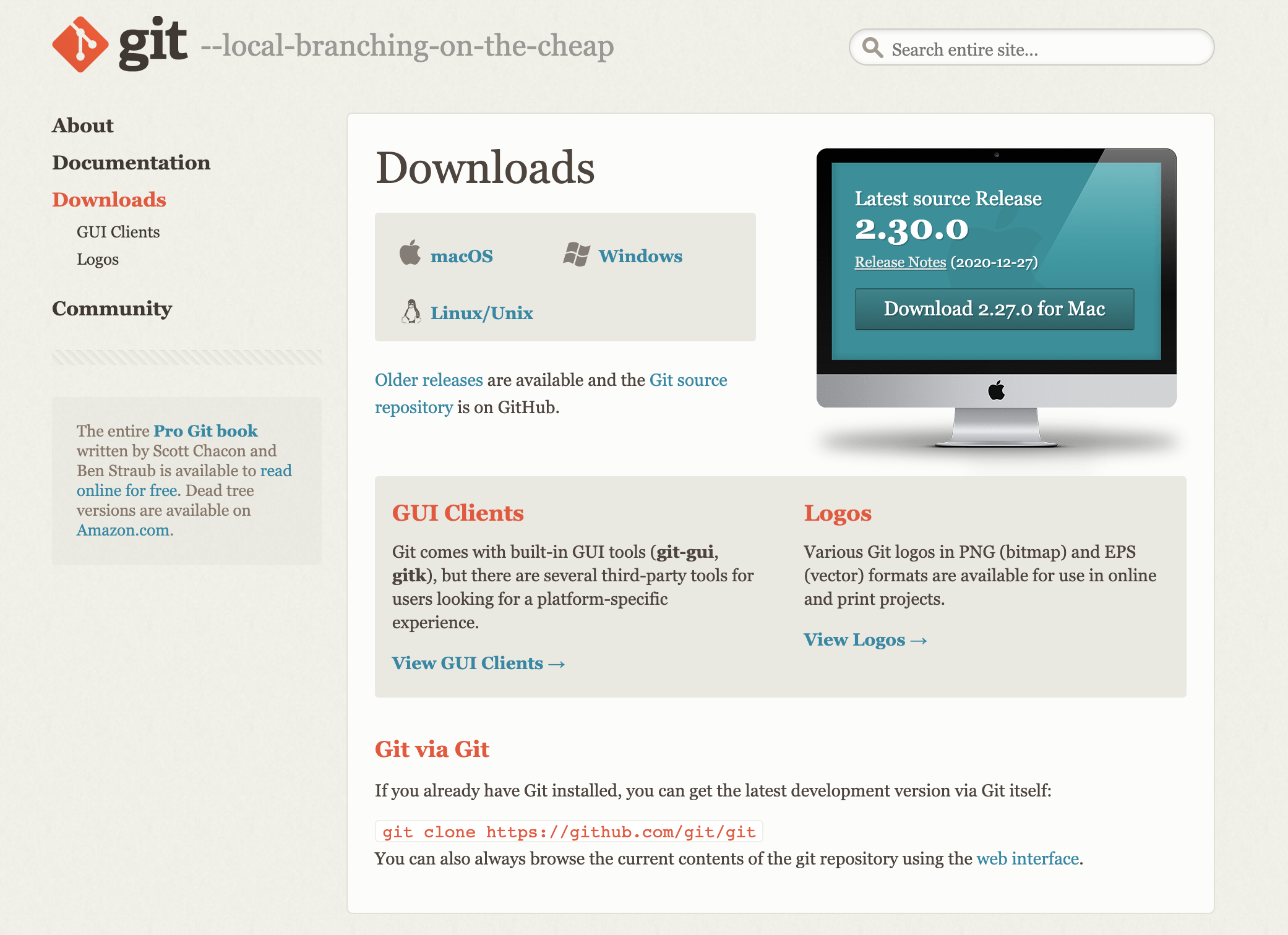Open the Pro Git book link
Screen dimensions: 1288x935
205,431
